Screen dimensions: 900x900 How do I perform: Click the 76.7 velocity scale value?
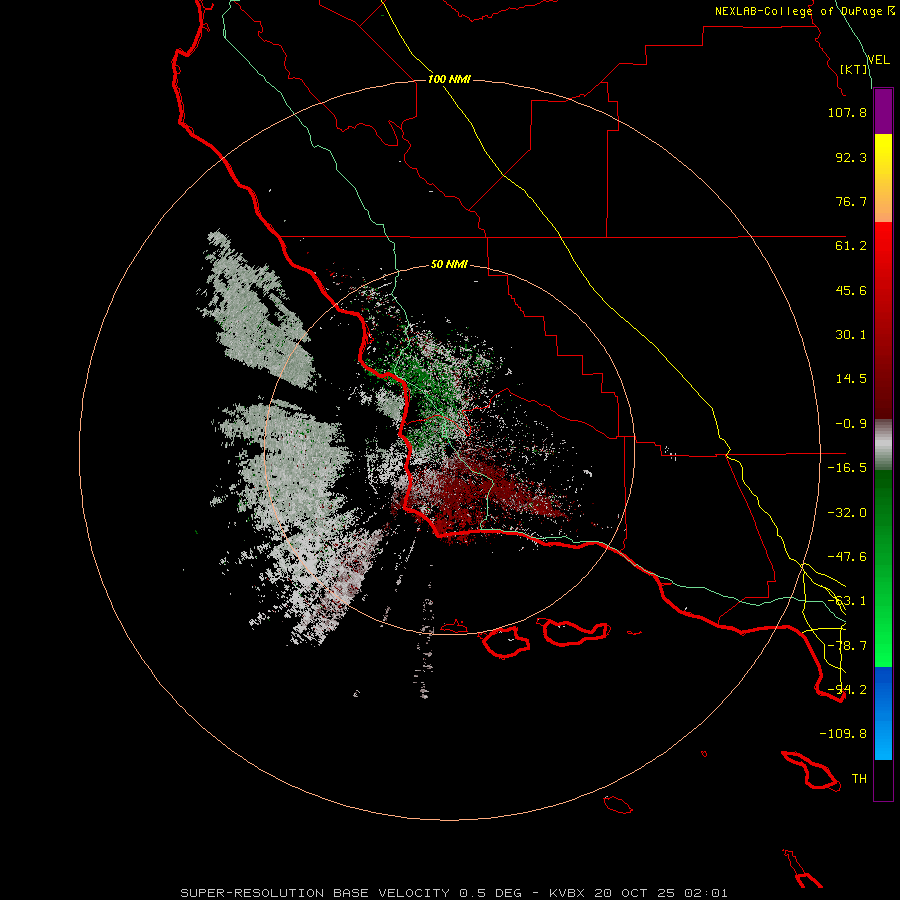[851, 201]
